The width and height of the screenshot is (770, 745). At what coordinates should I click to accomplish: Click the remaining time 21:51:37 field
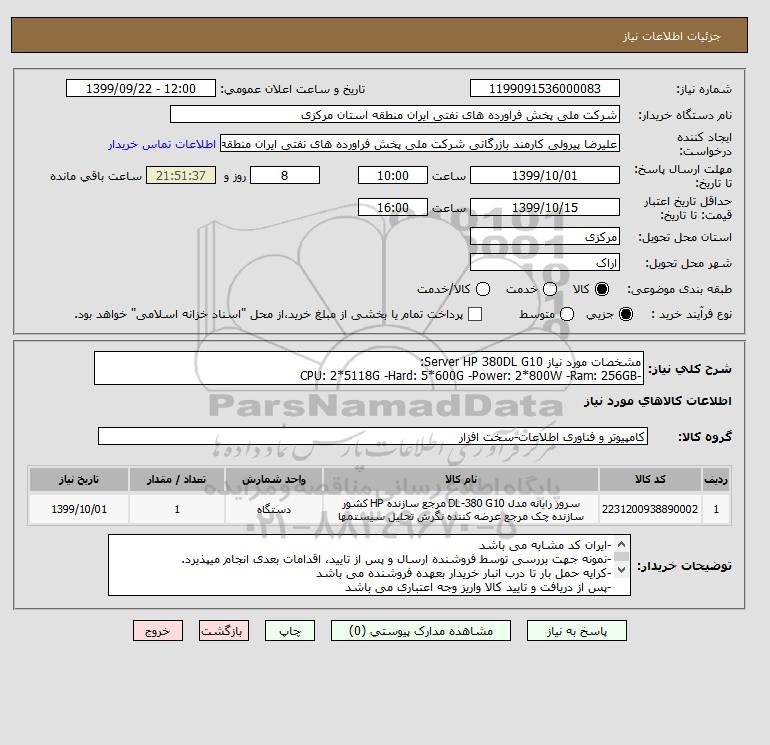(x=181, y=175)
